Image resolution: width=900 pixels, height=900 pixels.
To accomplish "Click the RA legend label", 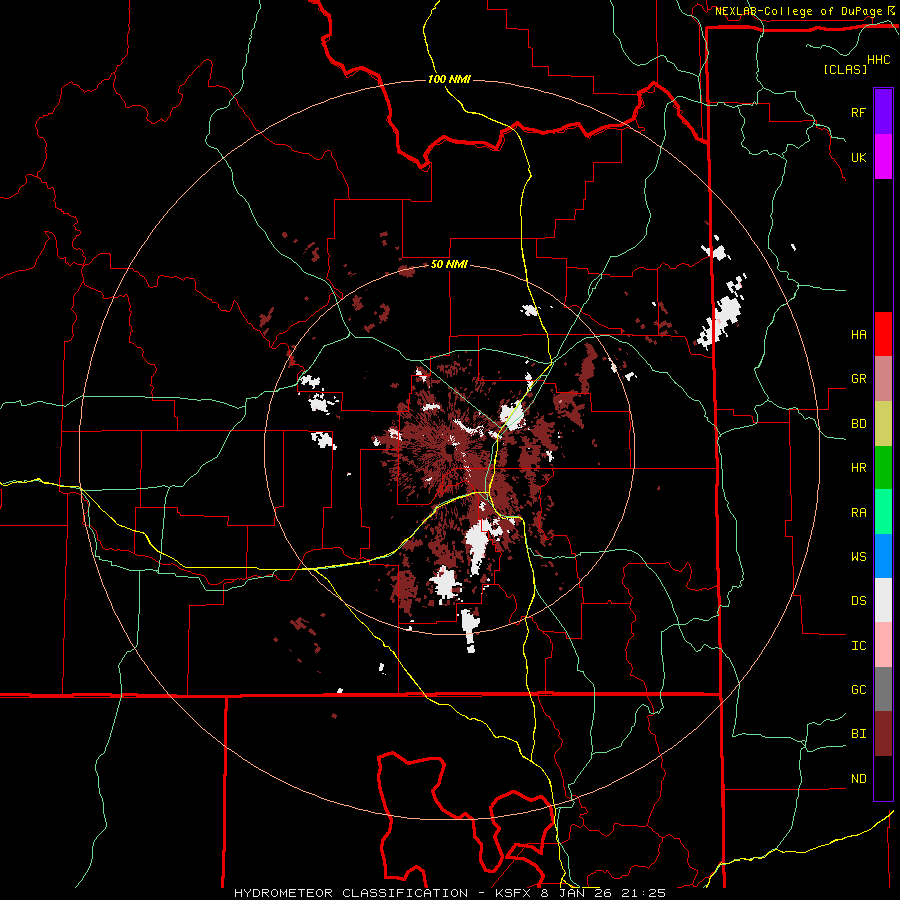I will pyautogui.click(x=858, y=513).
